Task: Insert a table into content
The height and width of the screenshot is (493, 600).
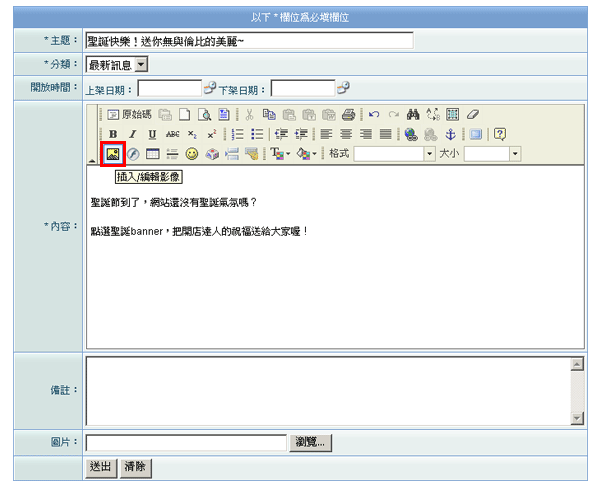Action: pyautogui.click(x=152, y=154)
